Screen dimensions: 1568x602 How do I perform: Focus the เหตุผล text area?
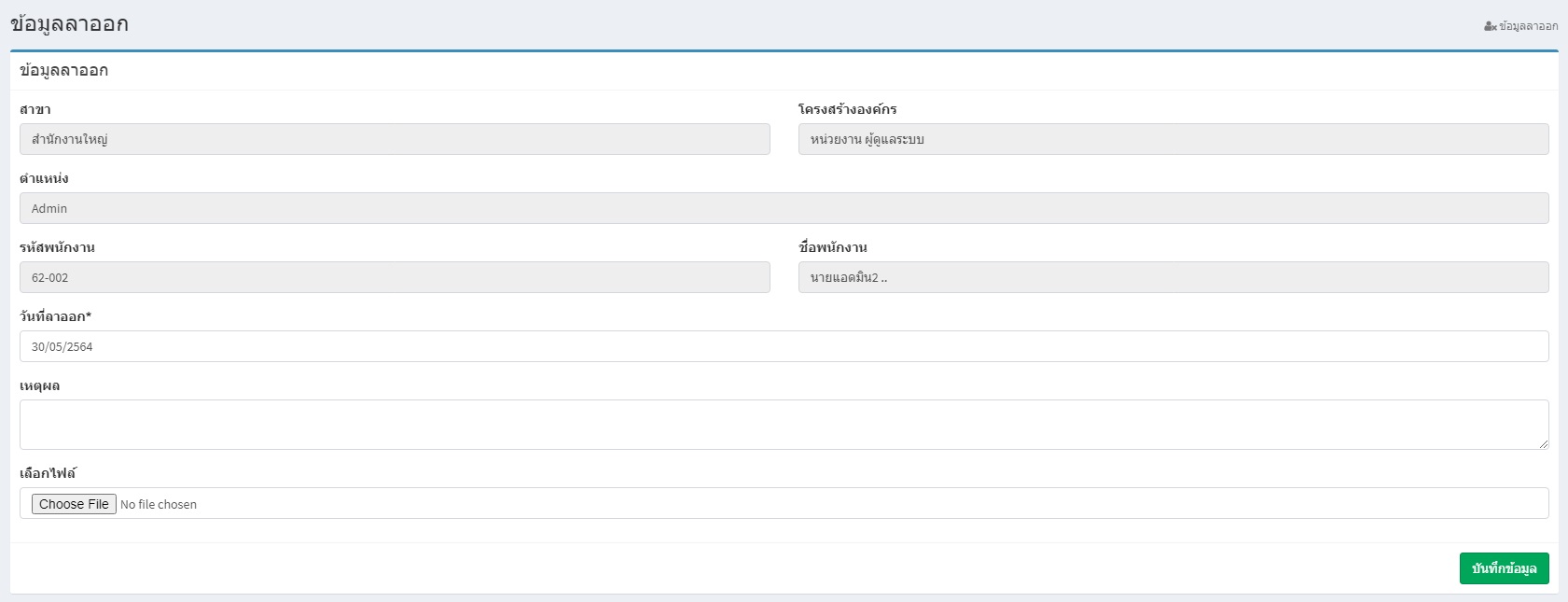pyautogui.click(x=784, y=425)
